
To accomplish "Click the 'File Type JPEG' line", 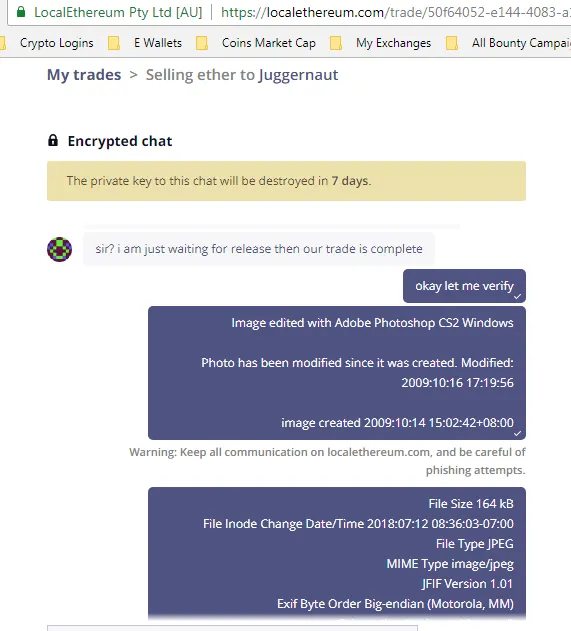I will 475,544.
